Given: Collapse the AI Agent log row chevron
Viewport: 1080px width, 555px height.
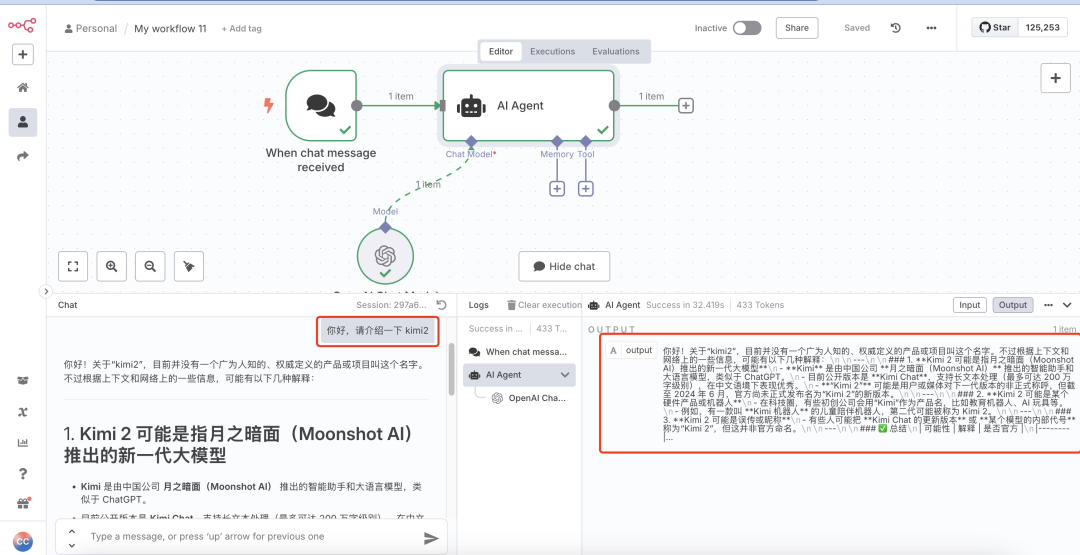Looking at the screenshot, I should click(565, 375).
